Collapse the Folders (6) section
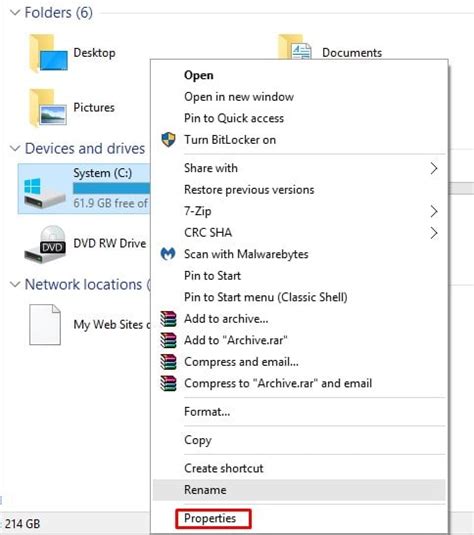Viewport: 474px width, 535px height. tap(15, 13)
